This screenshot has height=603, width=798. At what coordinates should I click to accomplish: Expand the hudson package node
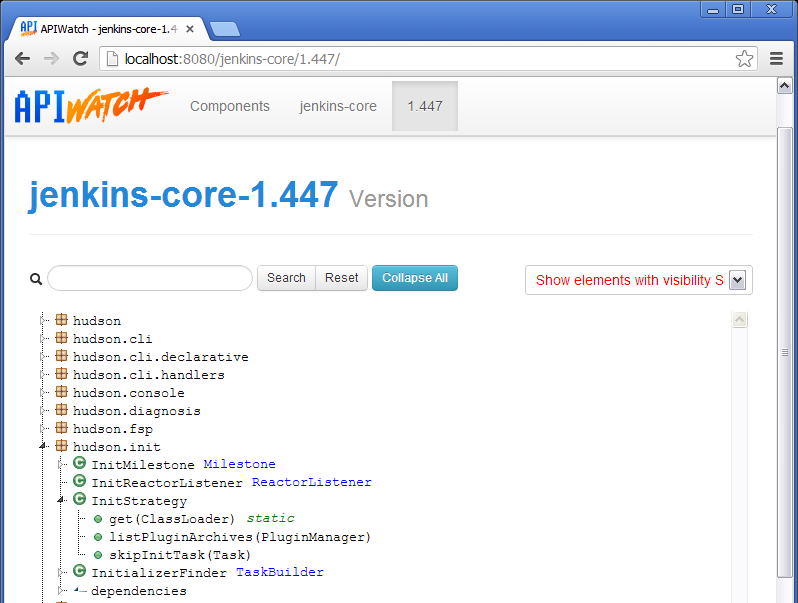pos(42,321)
